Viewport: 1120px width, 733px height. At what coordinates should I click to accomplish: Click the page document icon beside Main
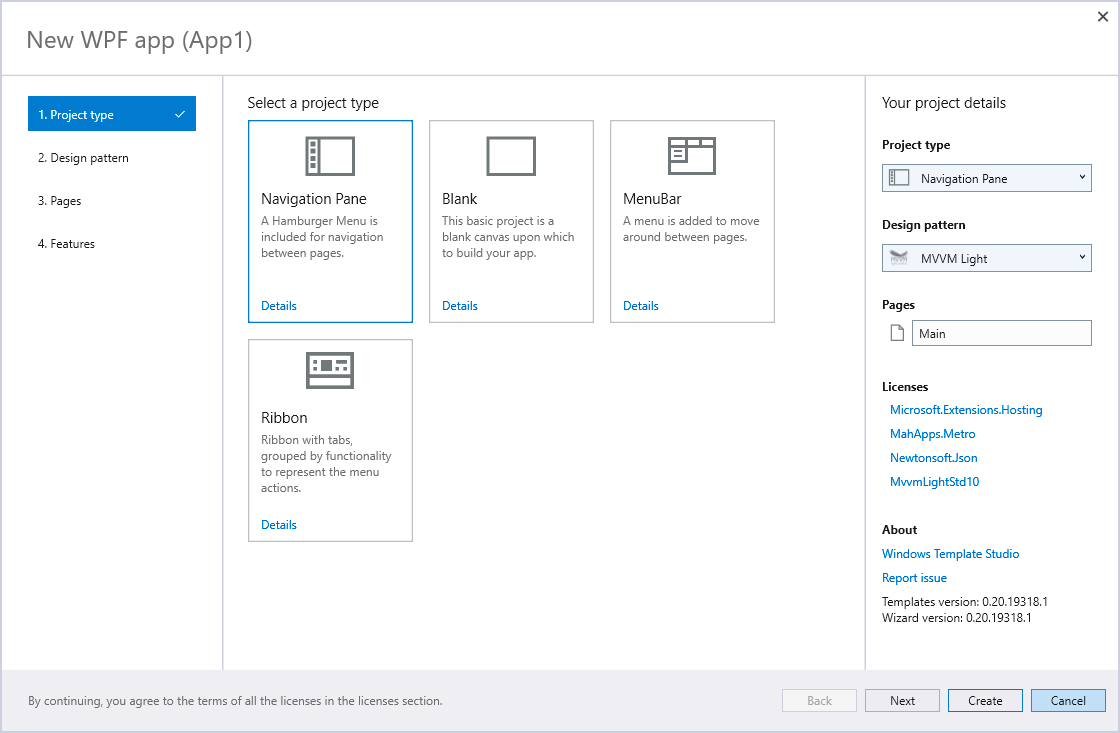tap(897, 333)
